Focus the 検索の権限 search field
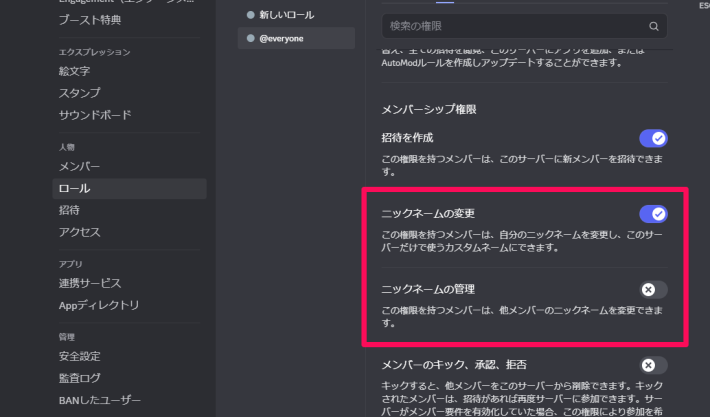 pyautogui.click(x=510, y=27)
